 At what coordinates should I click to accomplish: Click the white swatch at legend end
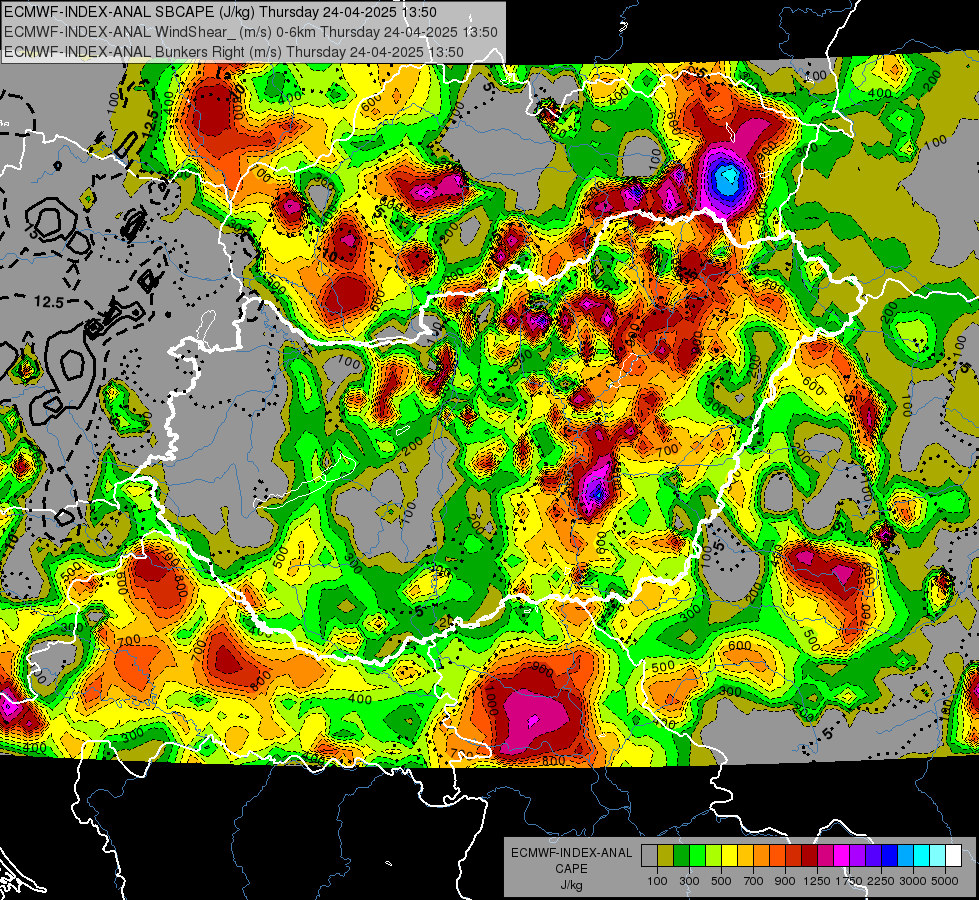click(954, 856)
